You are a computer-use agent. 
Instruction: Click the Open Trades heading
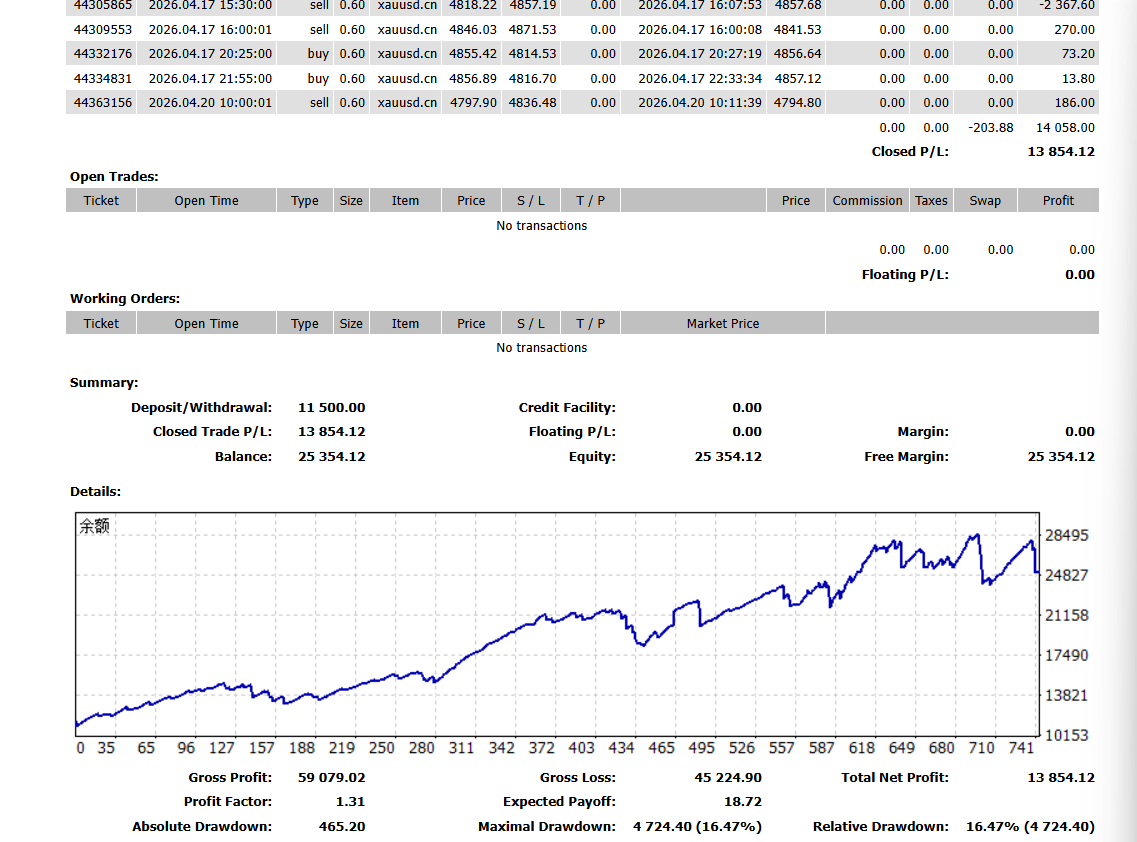(x=114, y=176)
